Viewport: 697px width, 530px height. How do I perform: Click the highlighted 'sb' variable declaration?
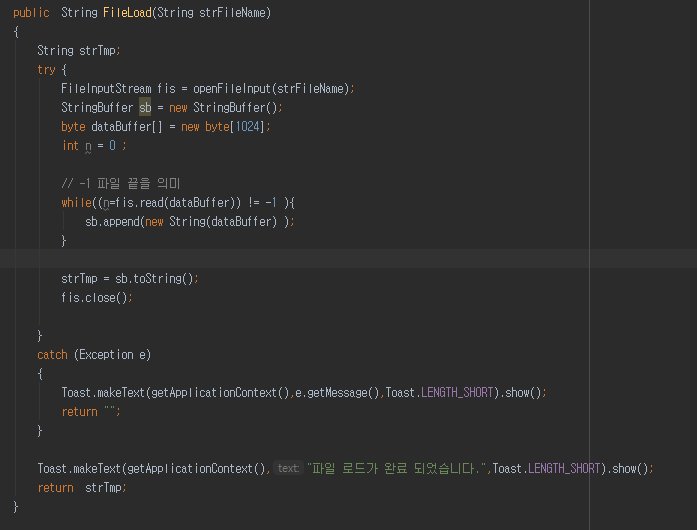pos(145,108)
